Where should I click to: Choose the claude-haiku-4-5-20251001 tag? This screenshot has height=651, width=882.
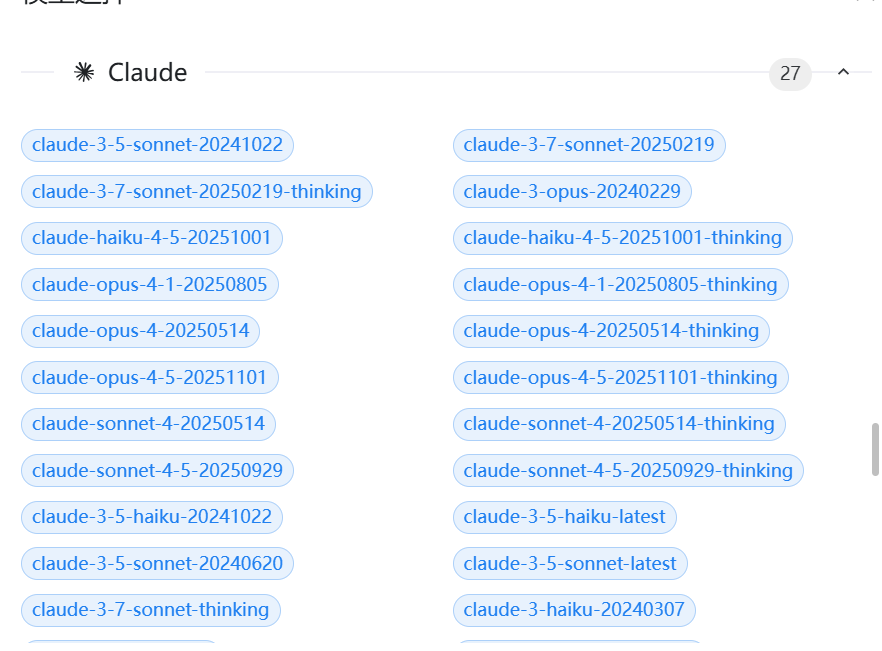point(152,238)
